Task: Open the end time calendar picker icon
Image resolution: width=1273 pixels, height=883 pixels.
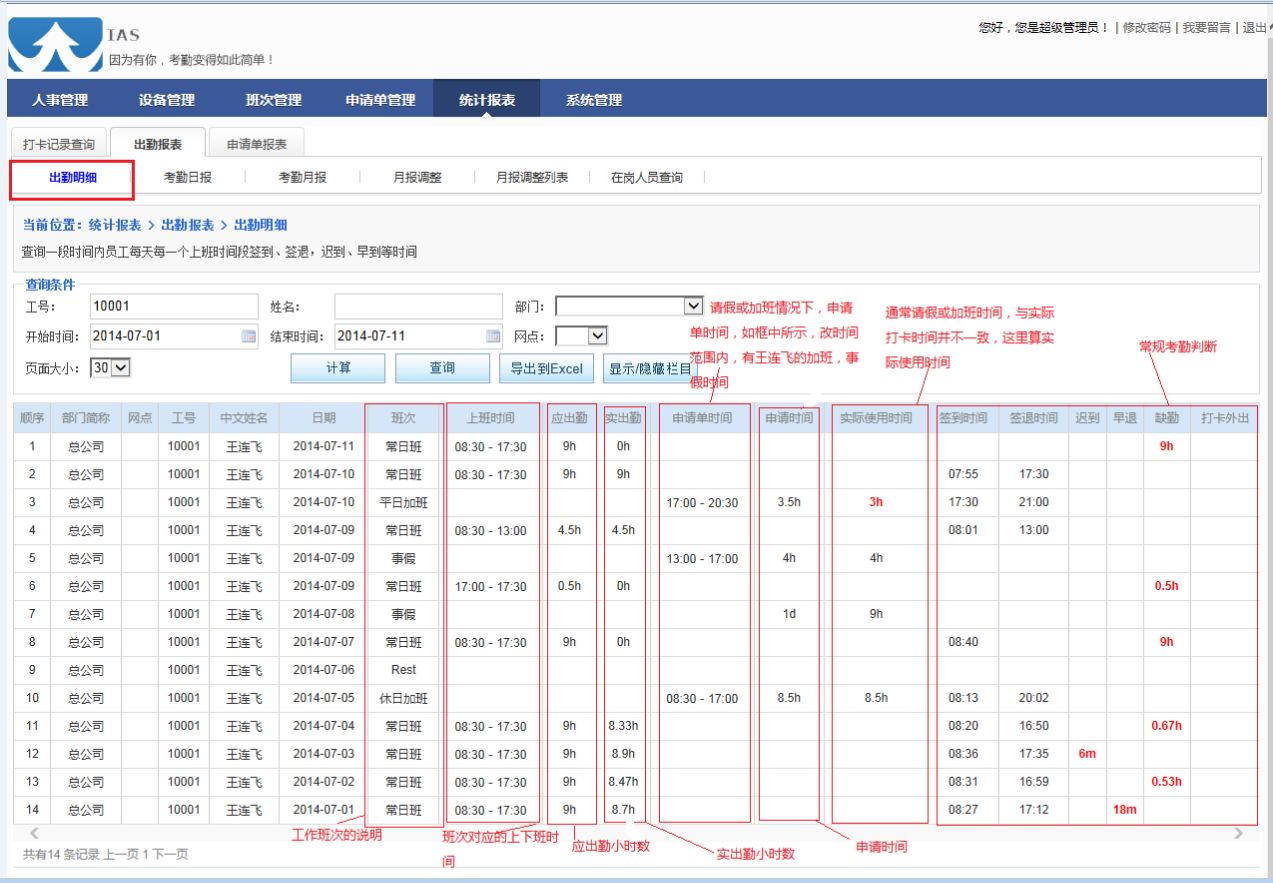Action: (493, 336)
